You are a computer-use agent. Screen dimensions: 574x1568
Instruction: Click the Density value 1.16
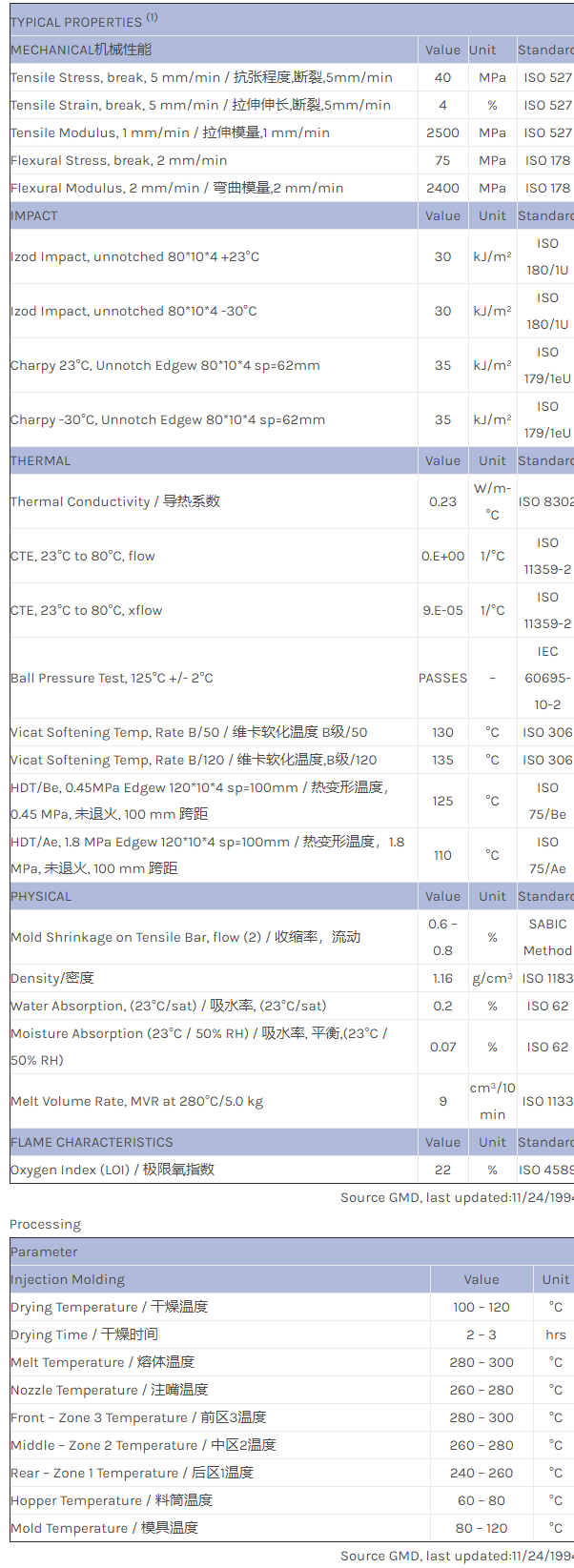(x=442, y=978)
